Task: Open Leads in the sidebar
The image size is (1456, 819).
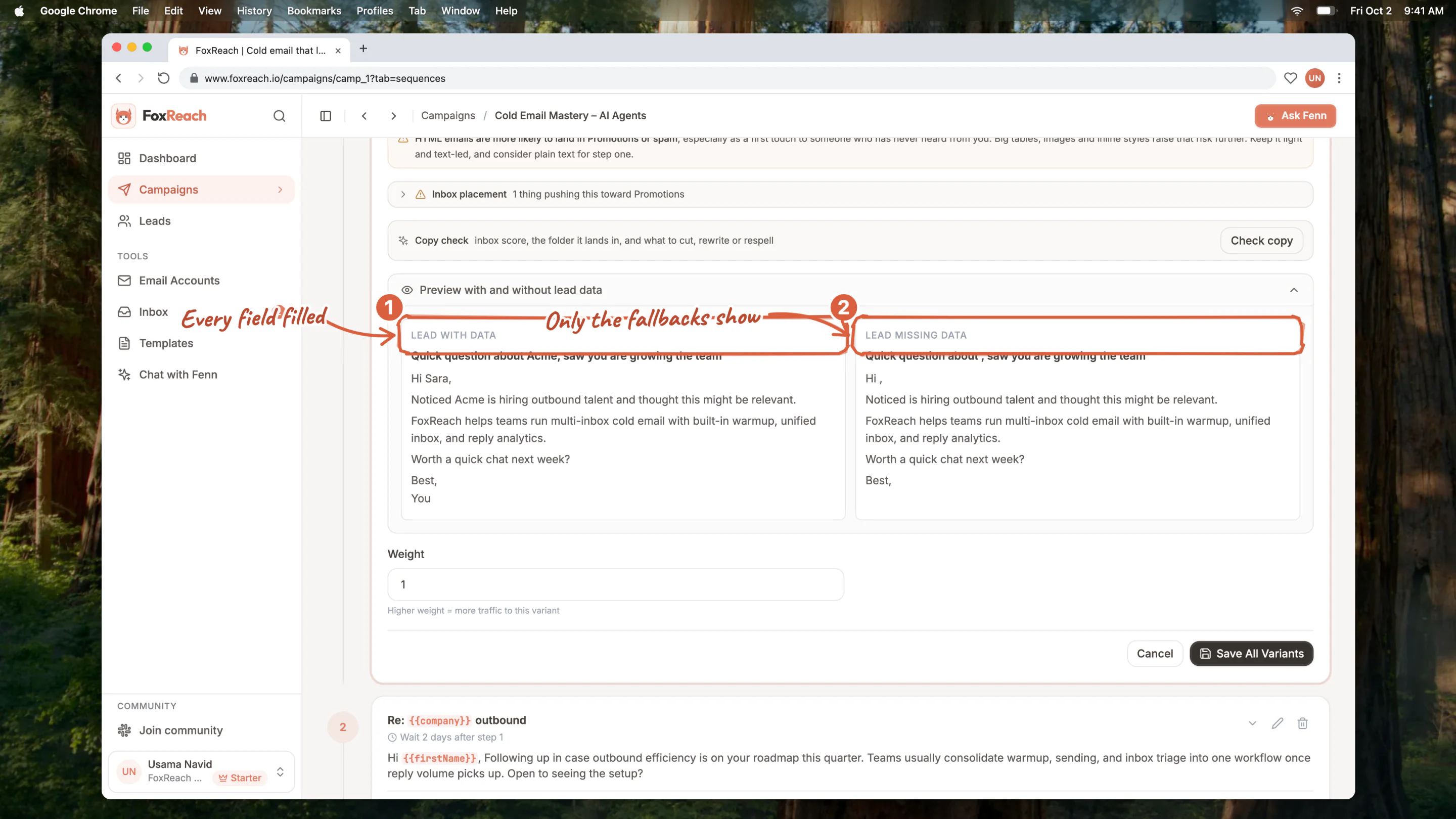Action: tap(201, 221)
